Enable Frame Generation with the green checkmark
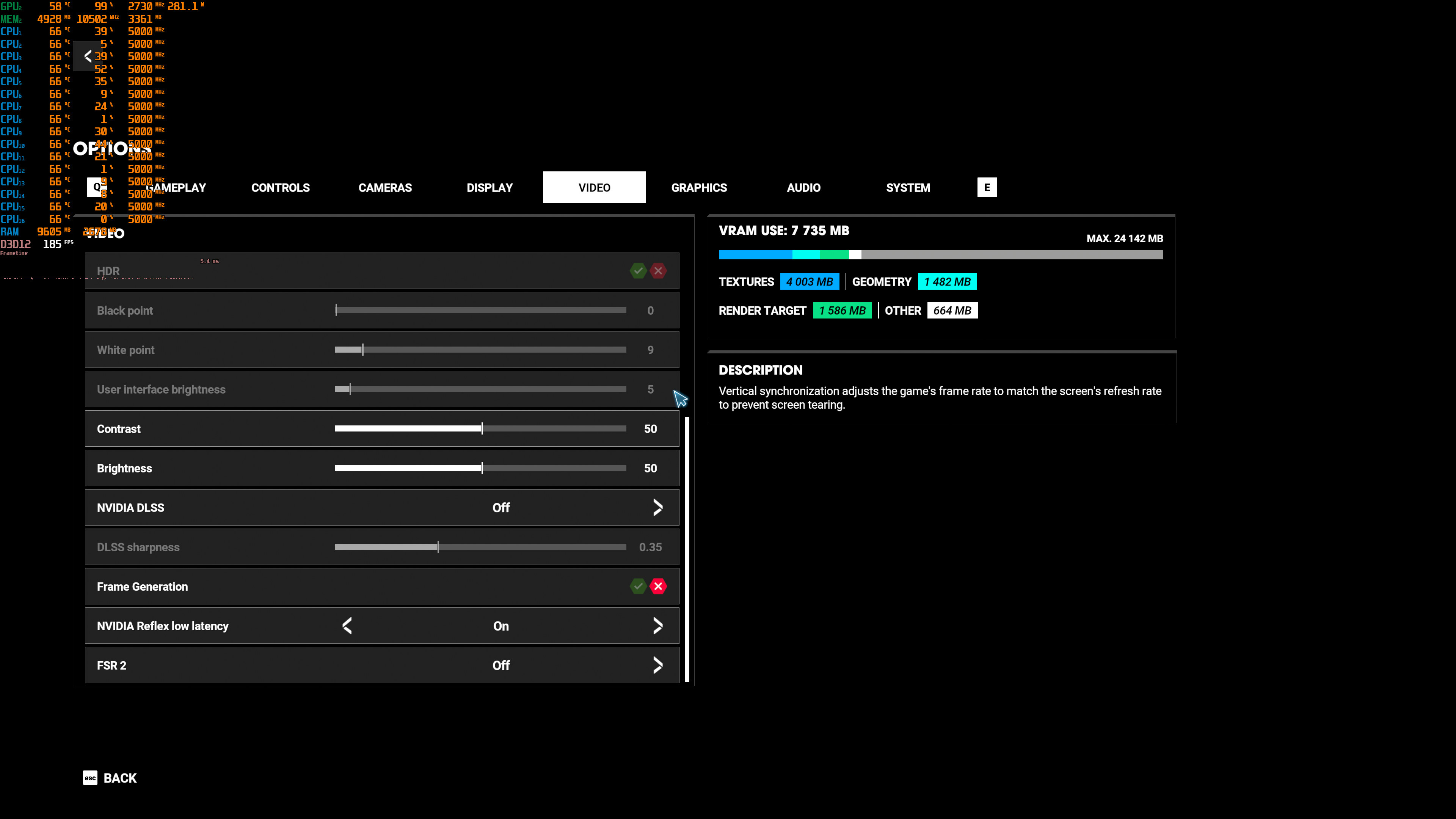 click(x=638, y=586)
